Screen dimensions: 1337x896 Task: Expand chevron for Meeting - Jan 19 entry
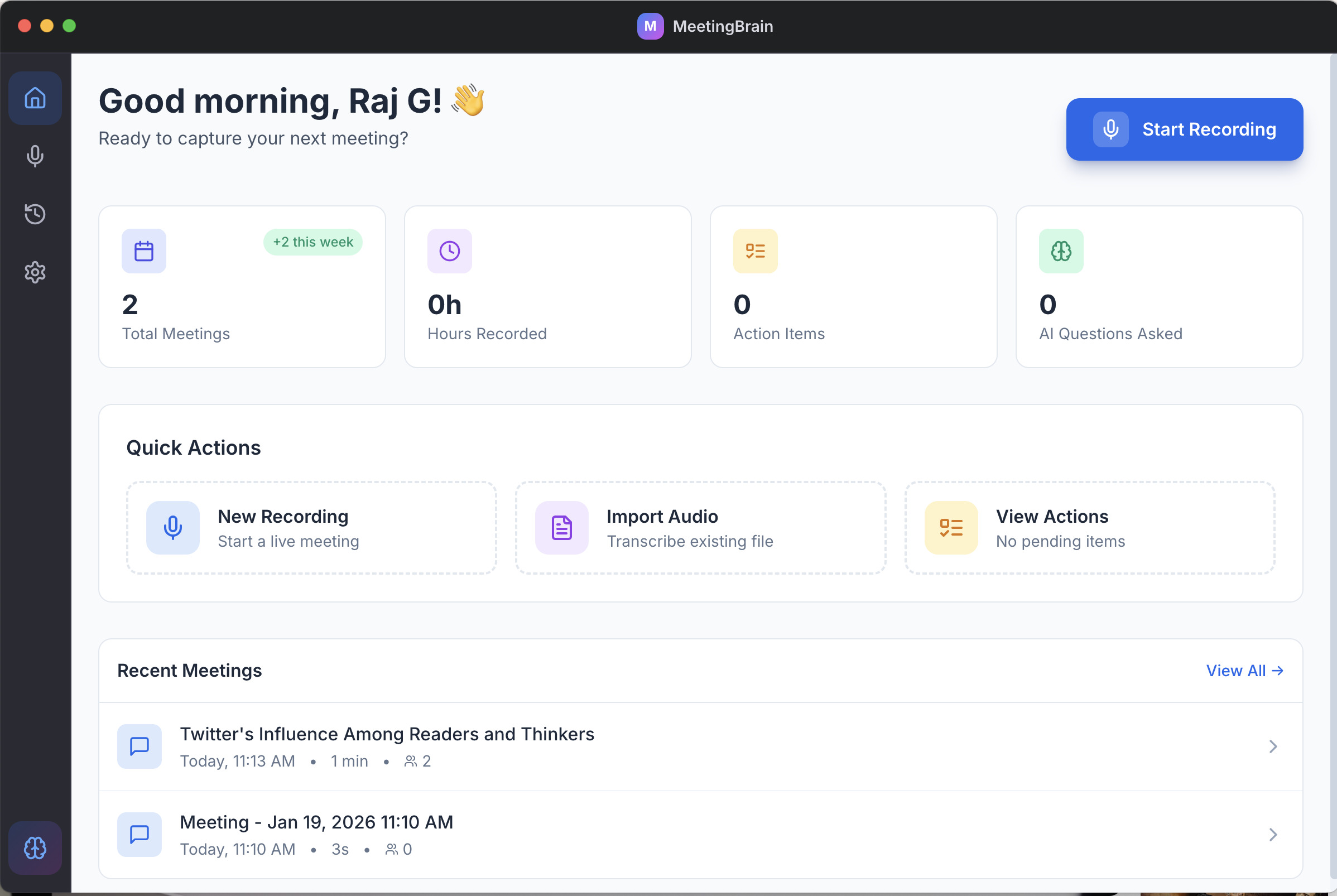(1272, 834)
